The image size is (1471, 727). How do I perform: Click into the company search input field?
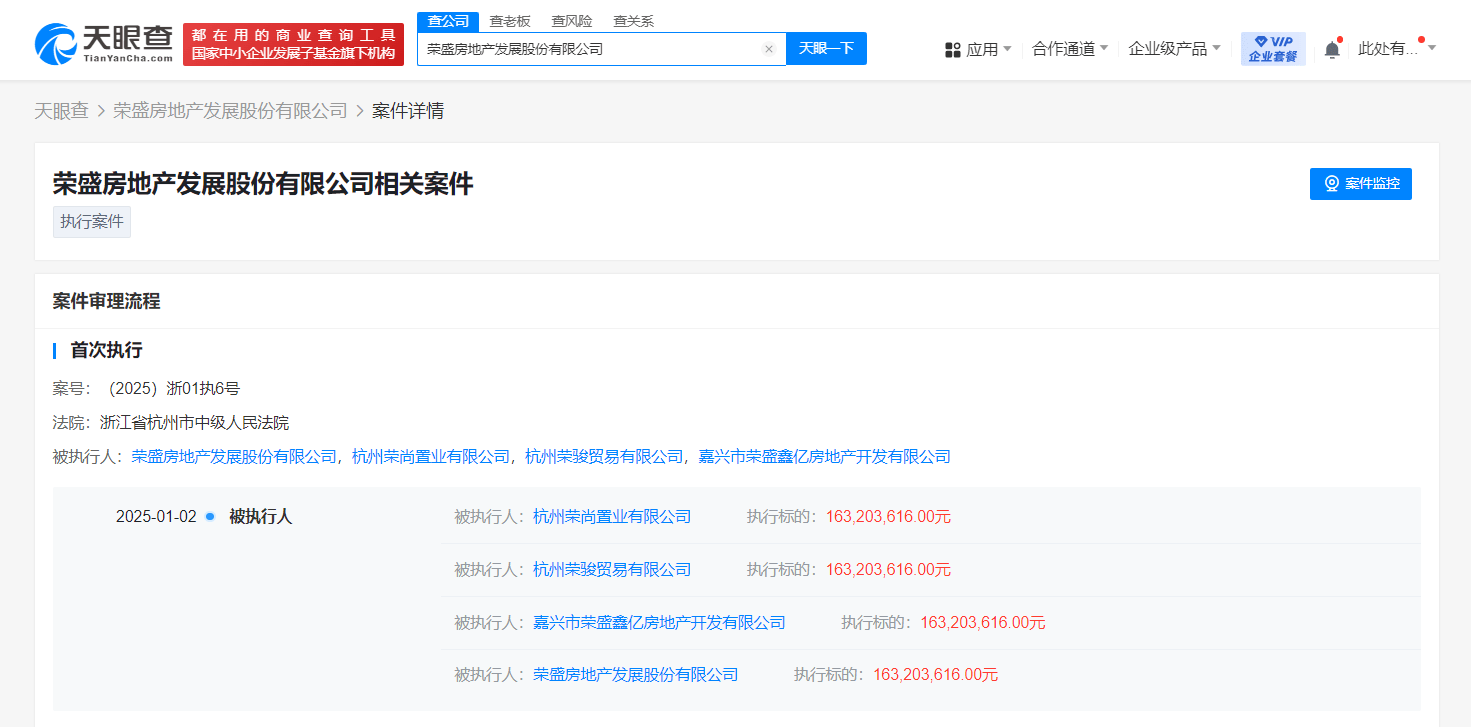coord(590,49)
